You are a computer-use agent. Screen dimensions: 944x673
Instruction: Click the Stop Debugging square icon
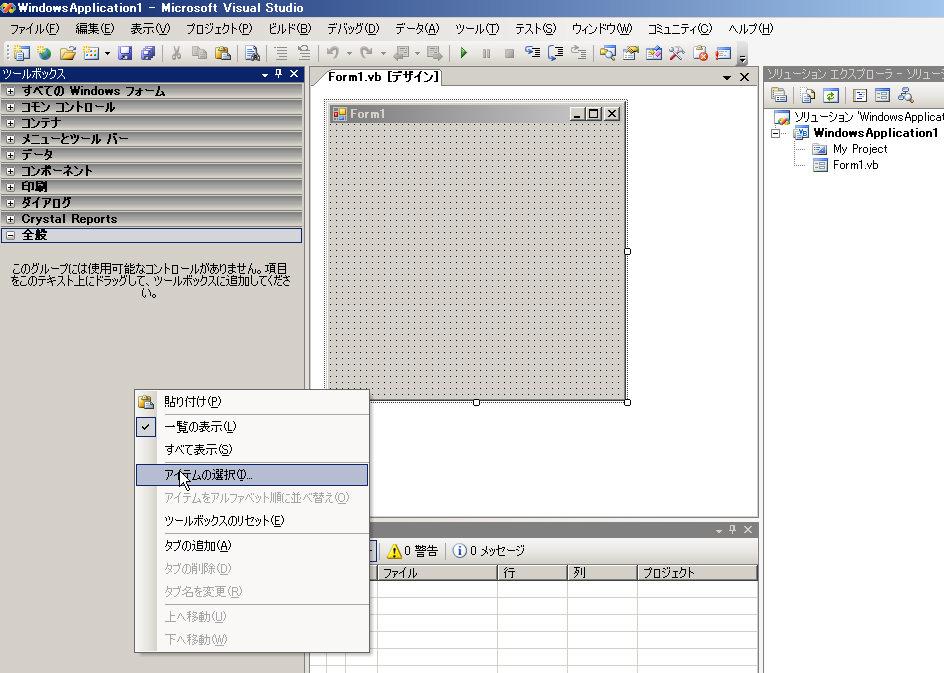pyautogui.click(x=509, y=53)
